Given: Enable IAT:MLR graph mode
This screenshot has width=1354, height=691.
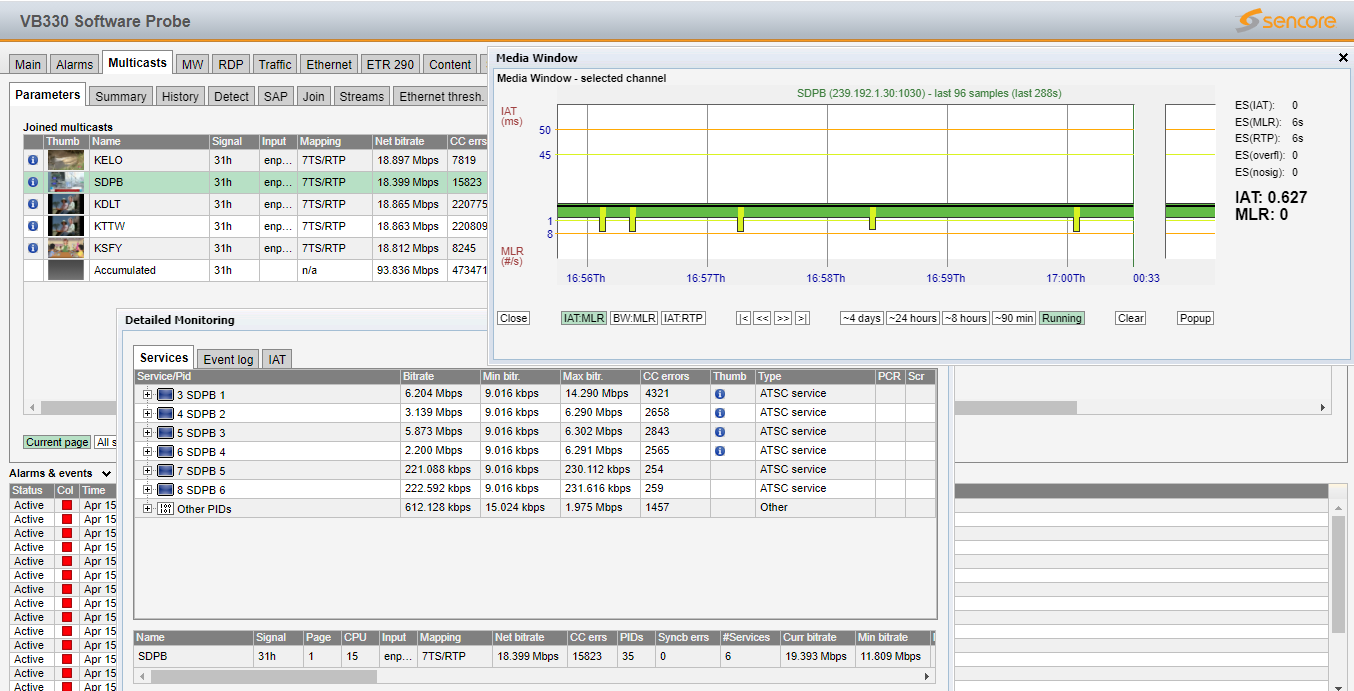Looking at the screenshot, I should pos(583,318).
